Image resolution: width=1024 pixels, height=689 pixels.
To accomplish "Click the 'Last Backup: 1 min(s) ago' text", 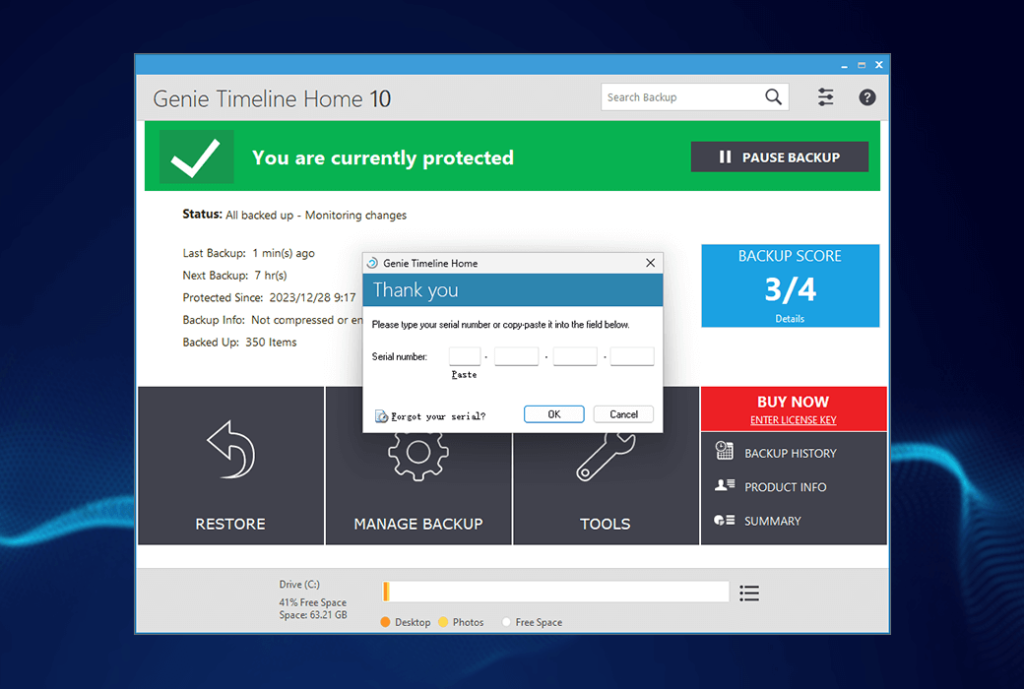I will pyautogui.click(x=248, y=253).
